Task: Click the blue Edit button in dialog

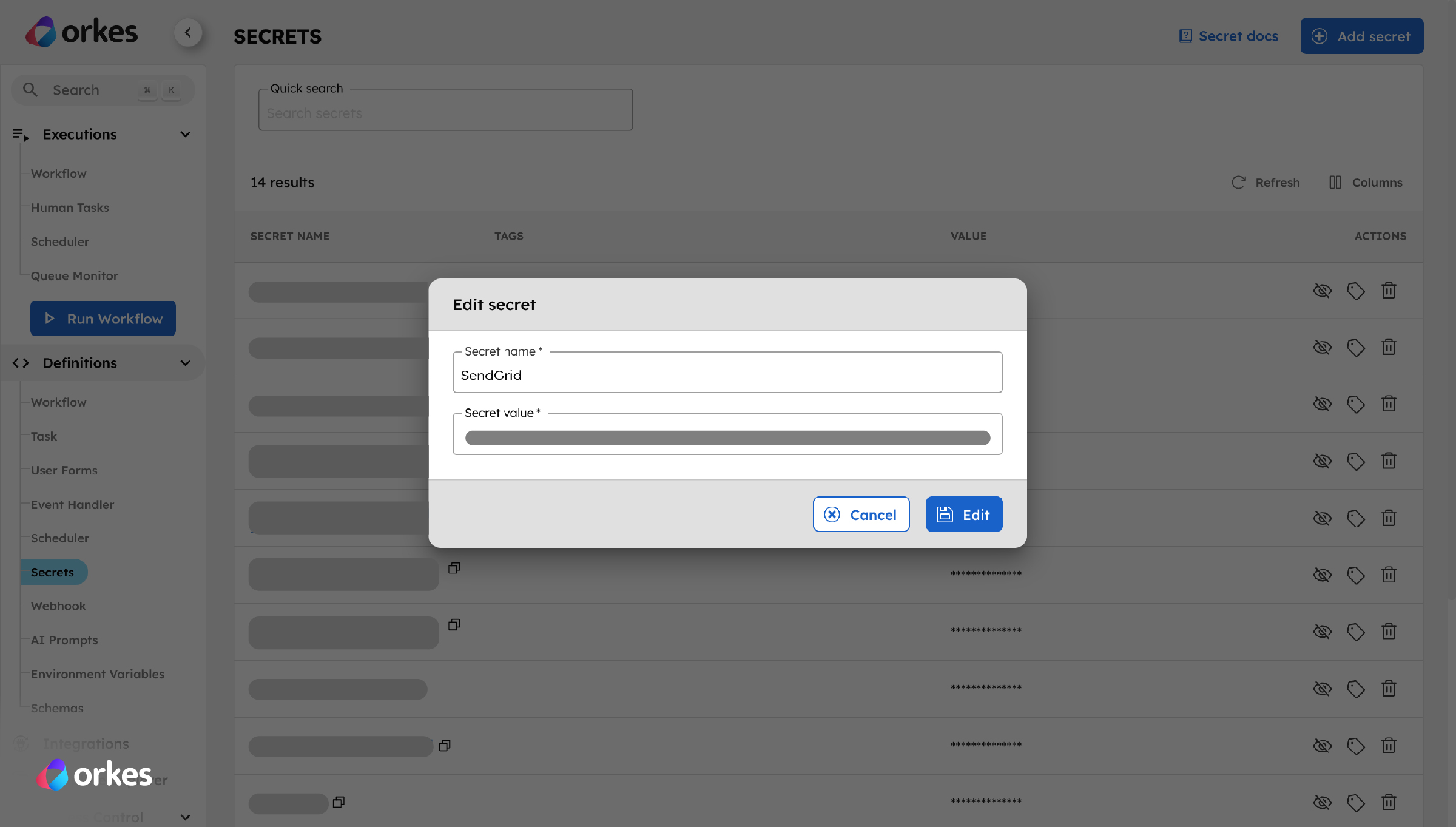Action: [x=963, y=515]
